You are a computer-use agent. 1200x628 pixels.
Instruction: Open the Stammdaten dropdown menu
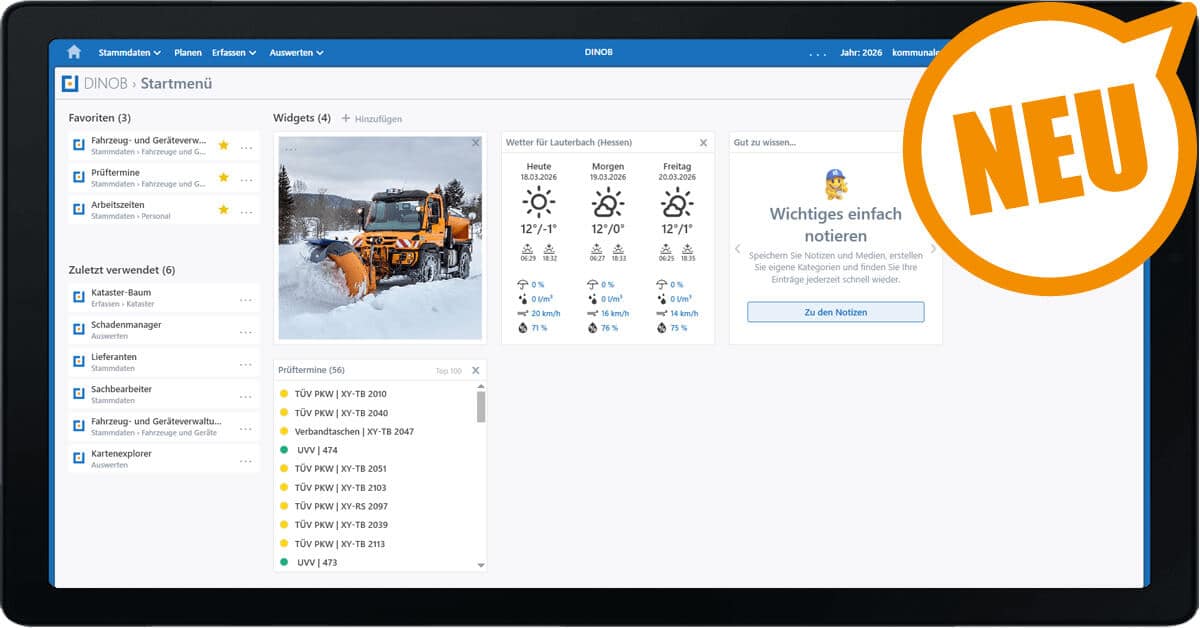pyautogui.click(x=129, y=53)
